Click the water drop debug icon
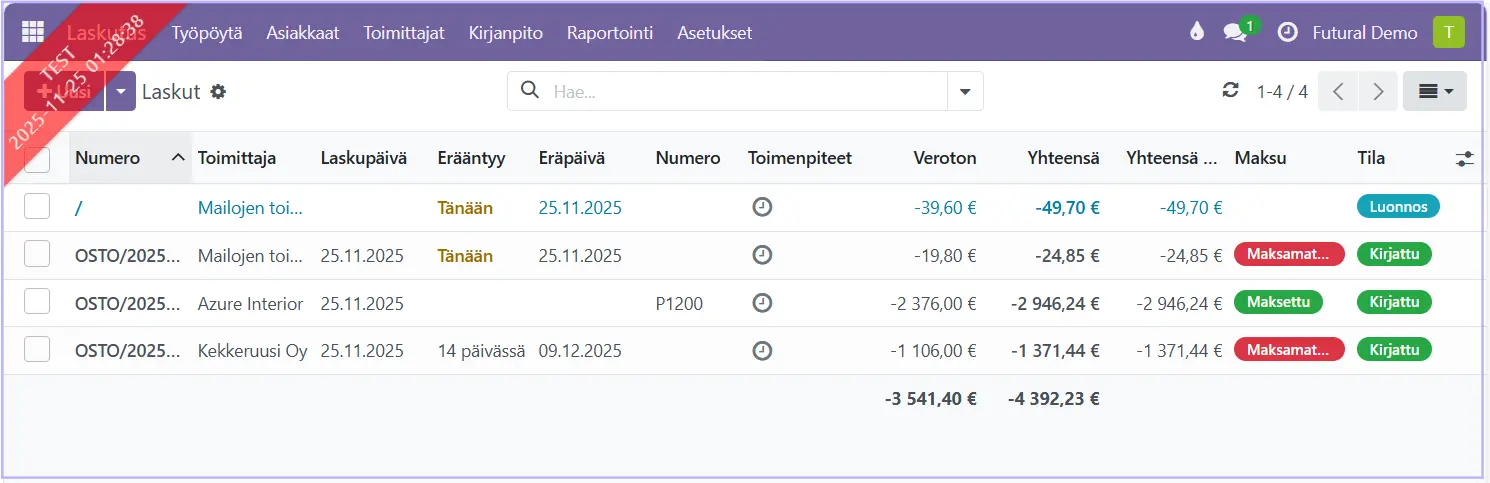1490x483 pixels. (x=1196, y=32)
